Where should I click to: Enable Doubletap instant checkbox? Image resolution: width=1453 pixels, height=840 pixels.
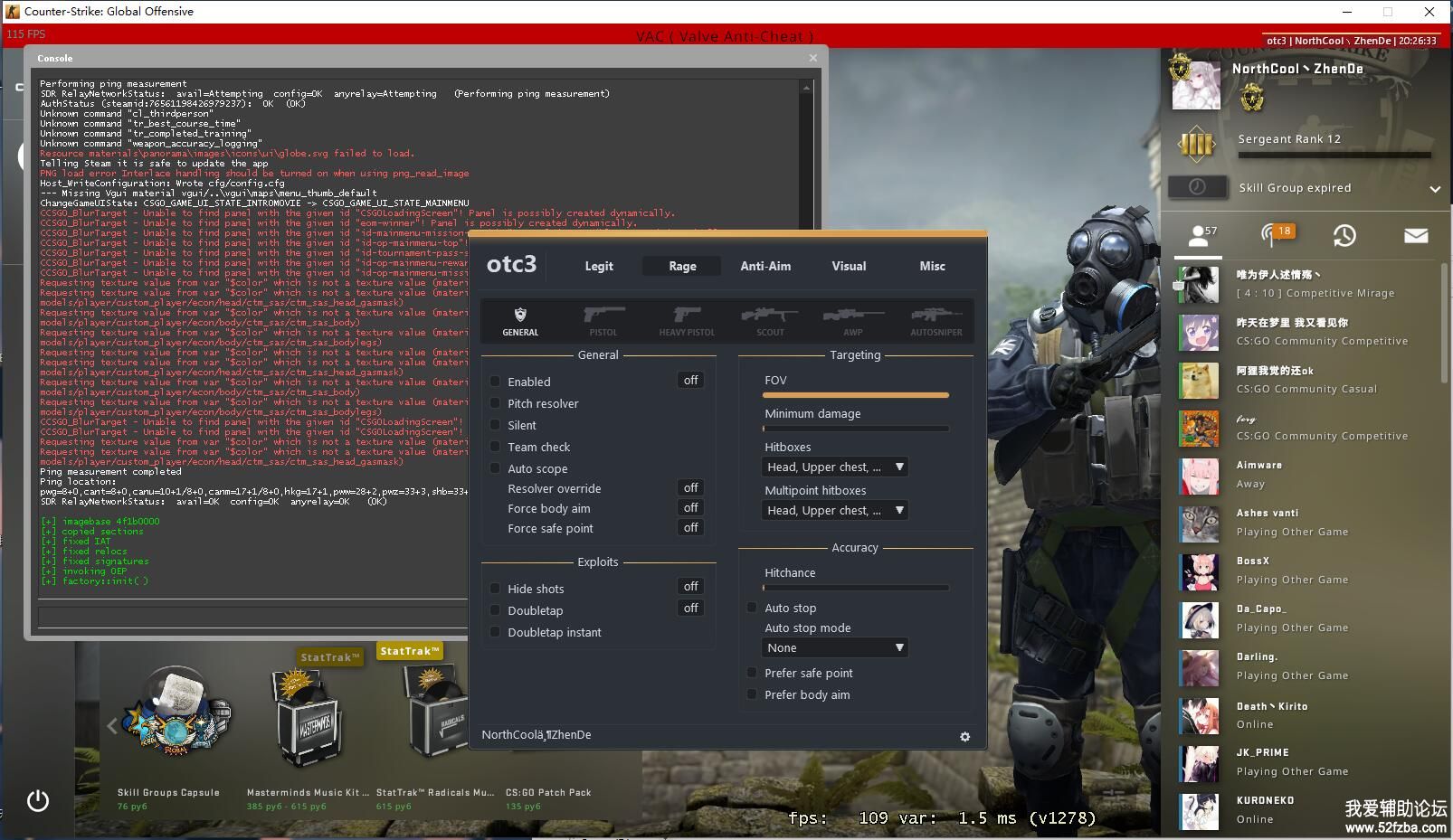495,632
